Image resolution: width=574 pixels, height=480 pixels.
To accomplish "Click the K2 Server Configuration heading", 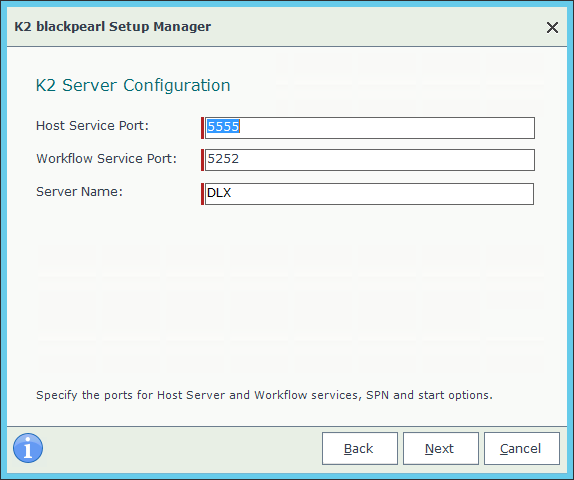I will point(133,85).
